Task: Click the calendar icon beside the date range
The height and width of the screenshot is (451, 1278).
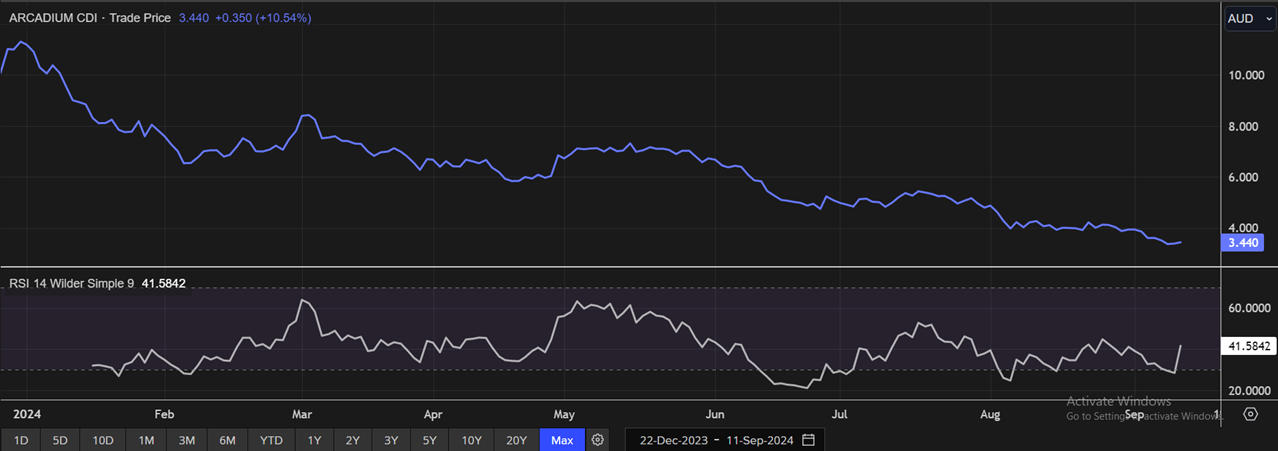Action: 808,440
